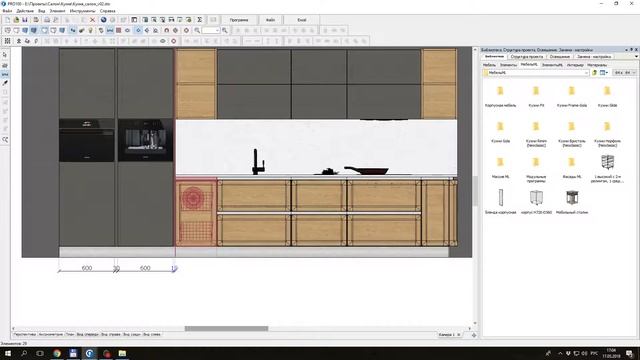This screenshot has height=360, width=640.
Task: Click the taskbar search magnifier icon
Action: (x=24, y=353)
